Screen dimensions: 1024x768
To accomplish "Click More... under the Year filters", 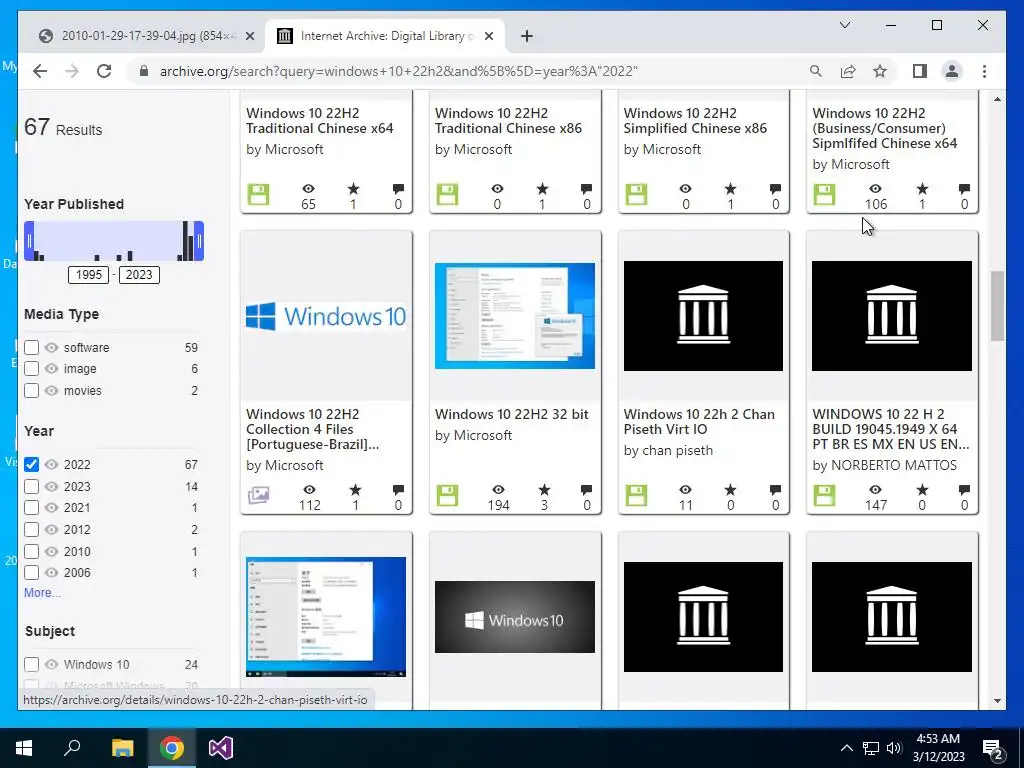I will [x=42, y=592].
